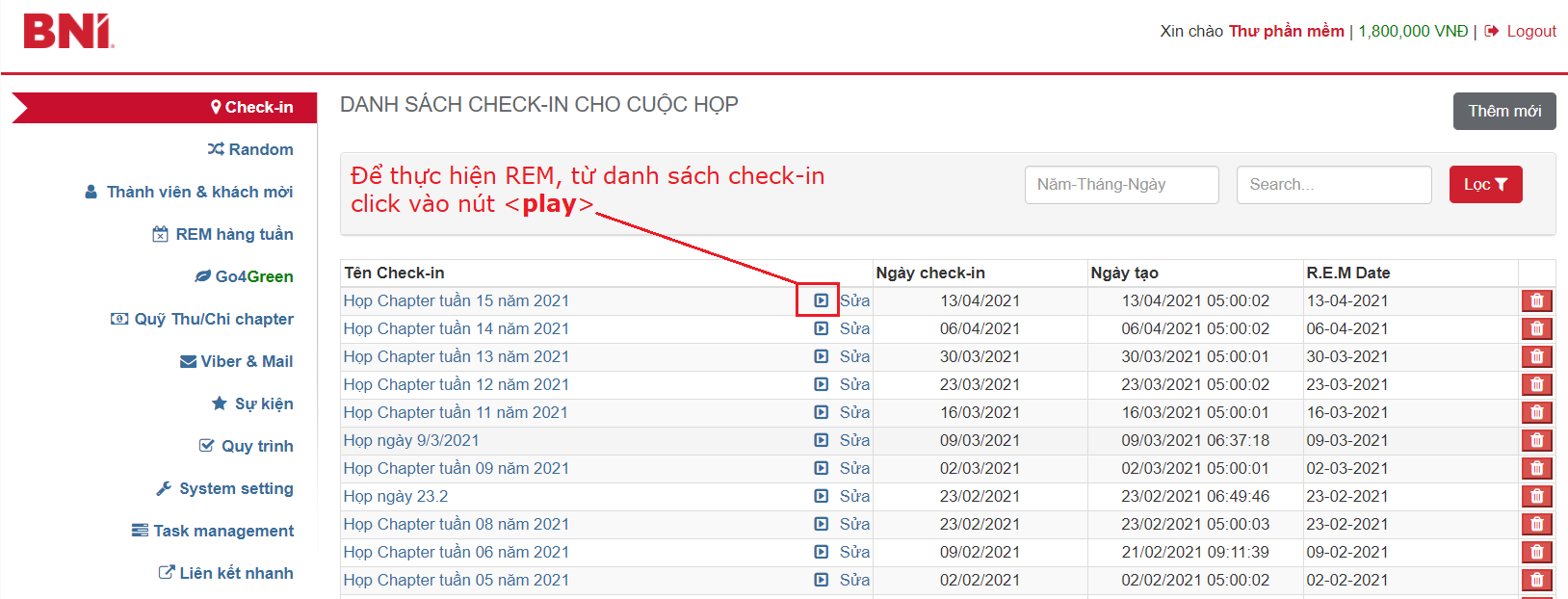Open Quỹ Thu/Chi chapter page
Viewport: 1568px width, 599px height.
click(202, 319)
